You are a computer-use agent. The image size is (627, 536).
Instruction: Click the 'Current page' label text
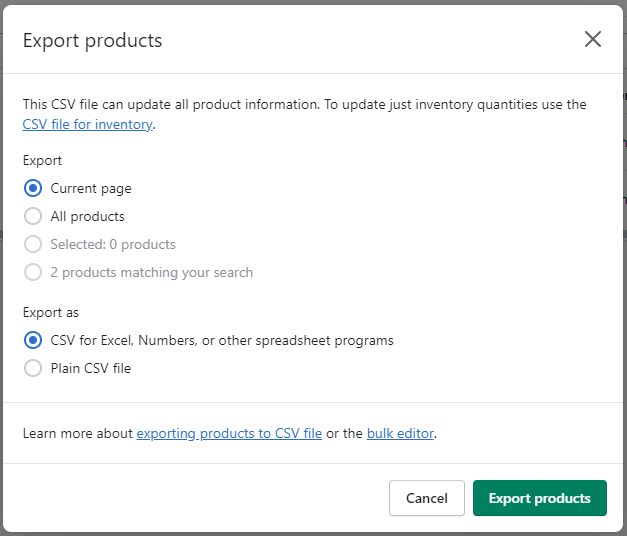pyautogui.click(x=91, y=188)
